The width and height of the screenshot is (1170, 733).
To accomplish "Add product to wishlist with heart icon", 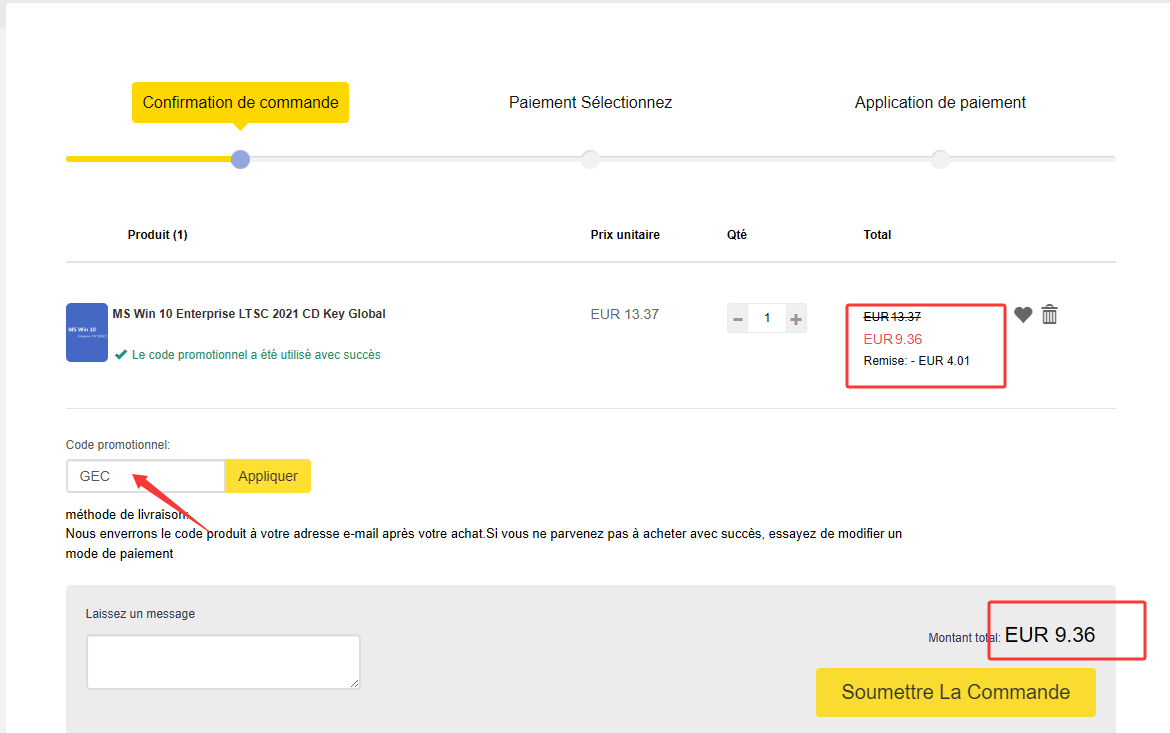I will tap(1023, 315).
